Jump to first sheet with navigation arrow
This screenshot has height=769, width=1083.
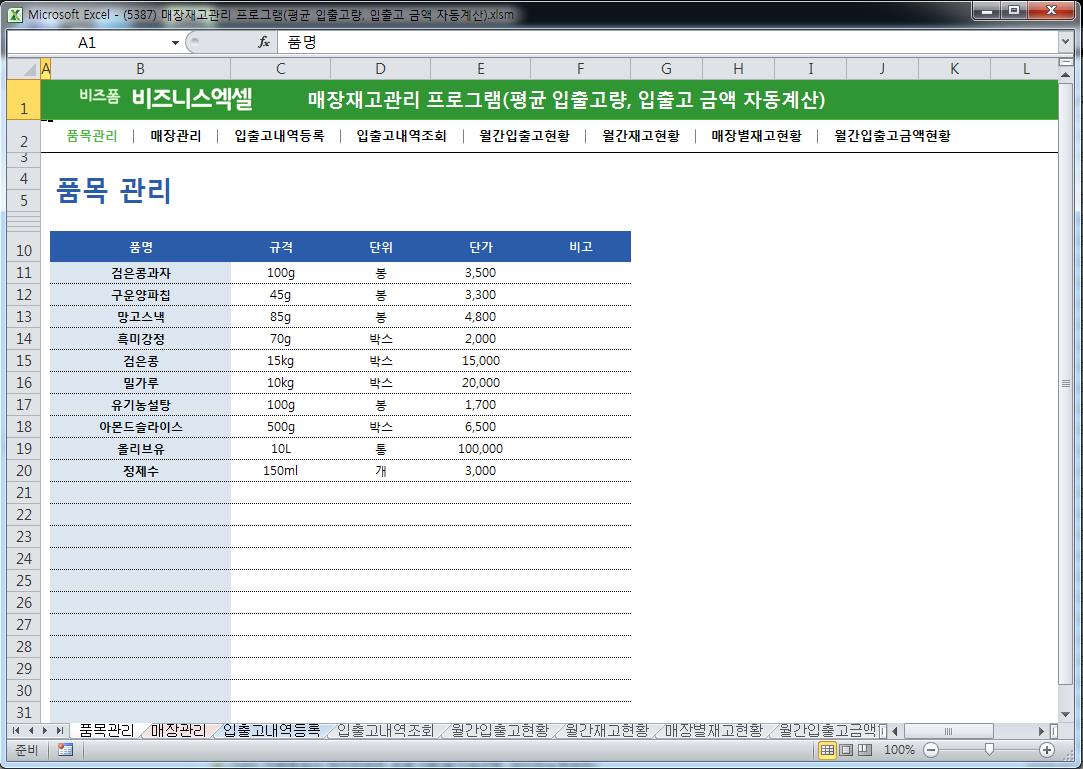pyautogui.click(x=16, y=730)
